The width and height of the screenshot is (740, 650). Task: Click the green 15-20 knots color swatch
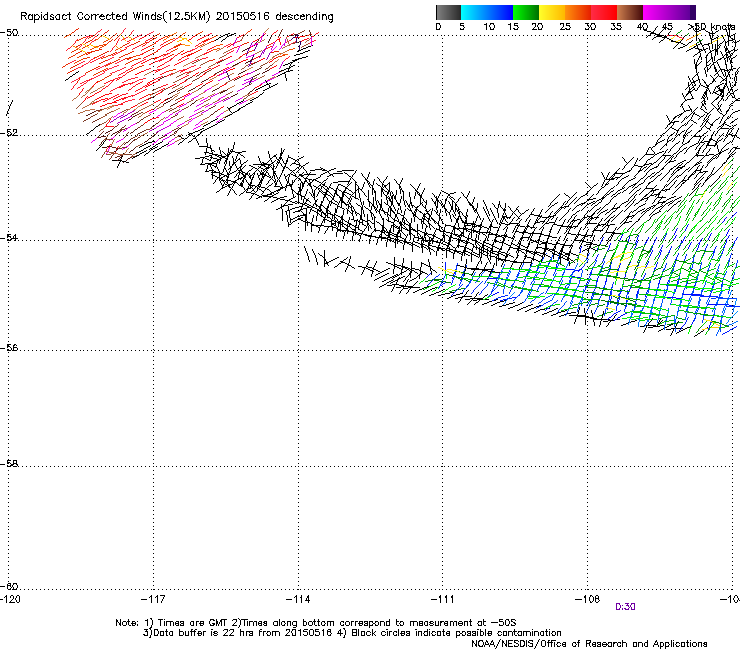(526, 12)
